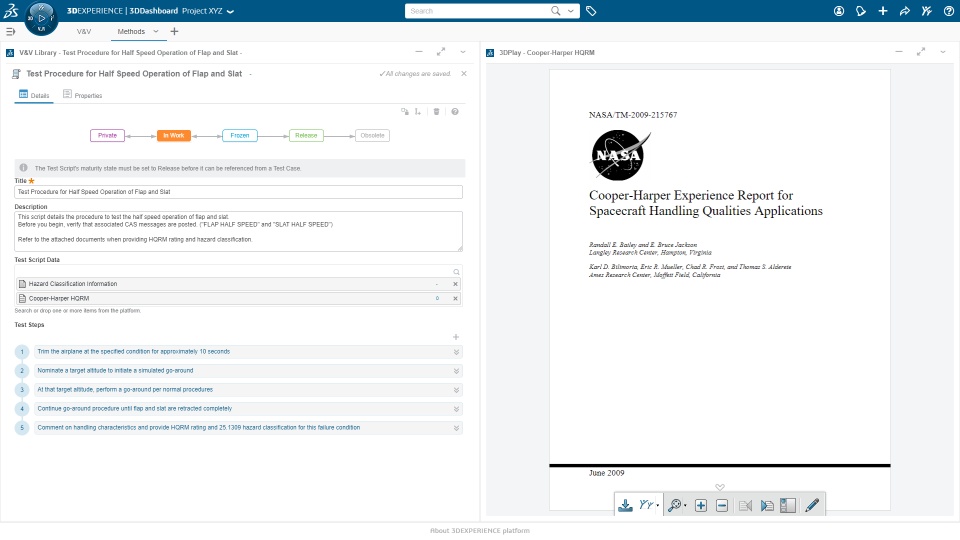Expand test step 2 Nominate a target altitude

coord(456,371)
